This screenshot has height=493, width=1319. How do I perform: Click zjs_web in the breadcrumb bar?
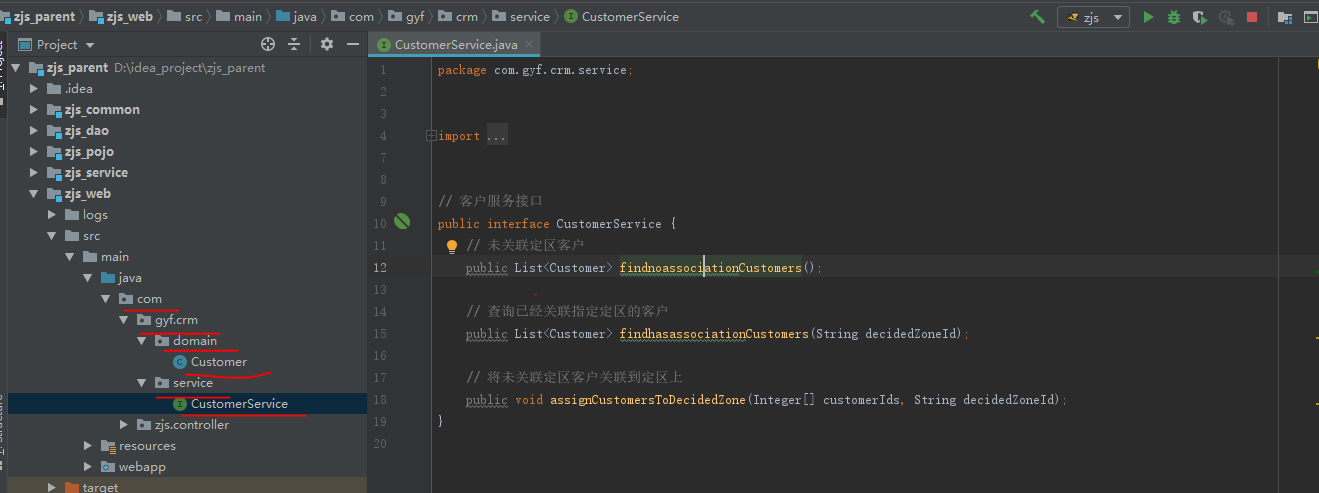click(x=120, y=16)
